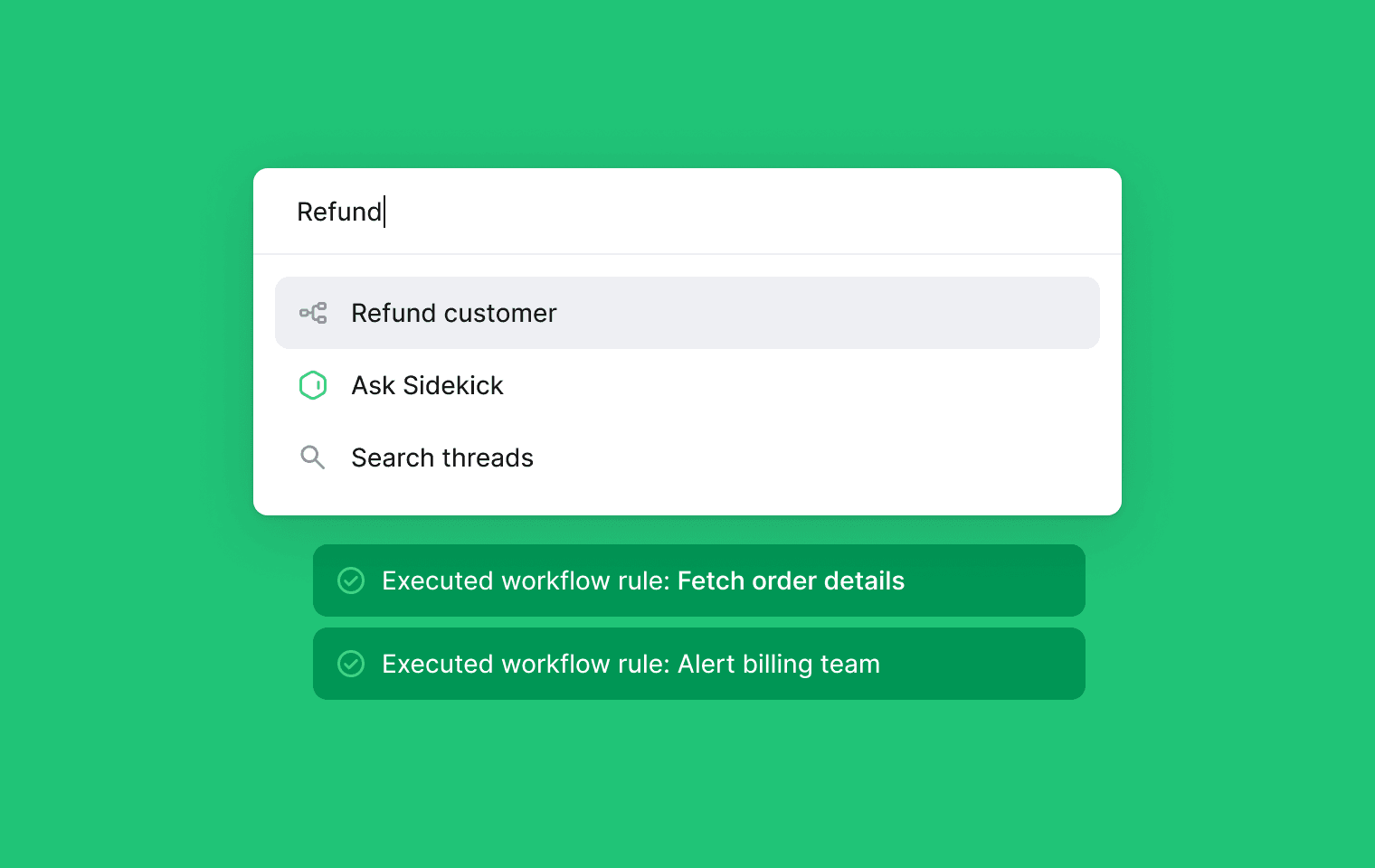Click the Refund customer label text
The height and width of the screenshot is (868, 1375).
(453, 313)
